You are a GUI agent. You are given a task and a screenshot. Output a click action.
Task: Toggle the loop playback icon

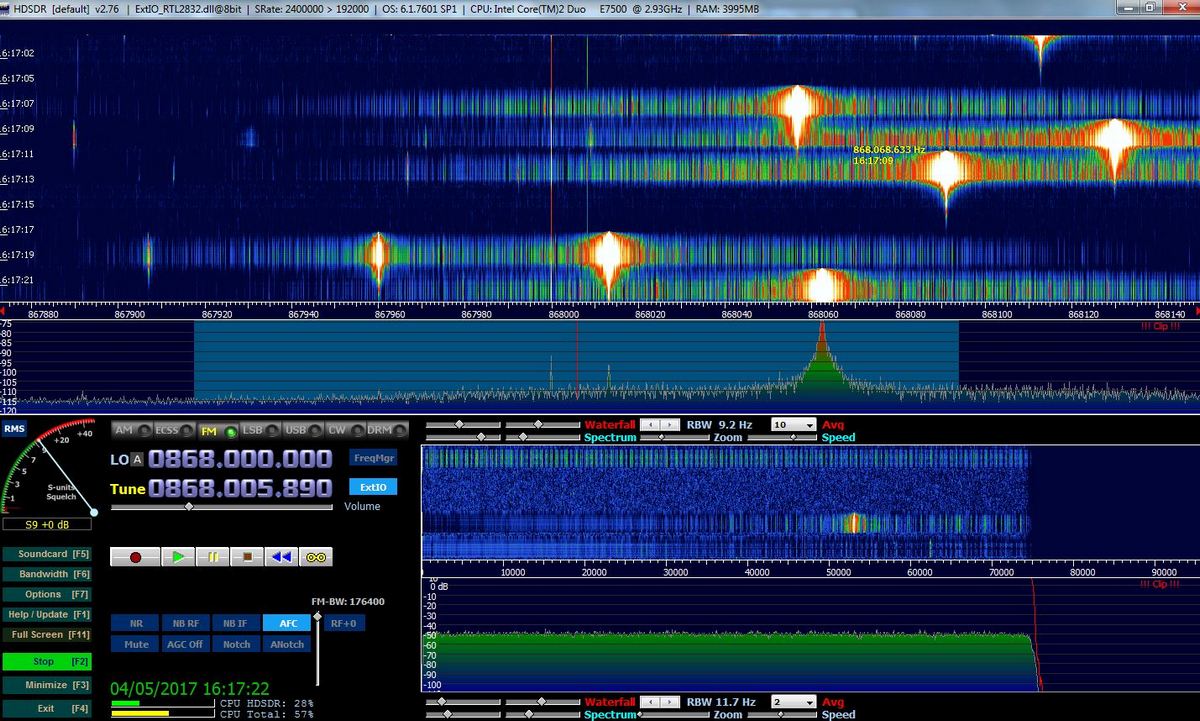317,557
